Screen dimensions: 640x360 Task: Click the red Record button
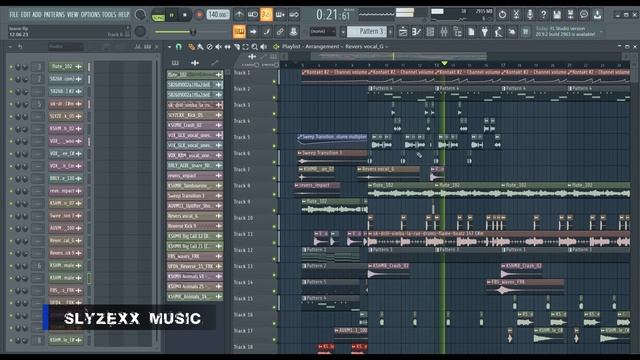199,15
